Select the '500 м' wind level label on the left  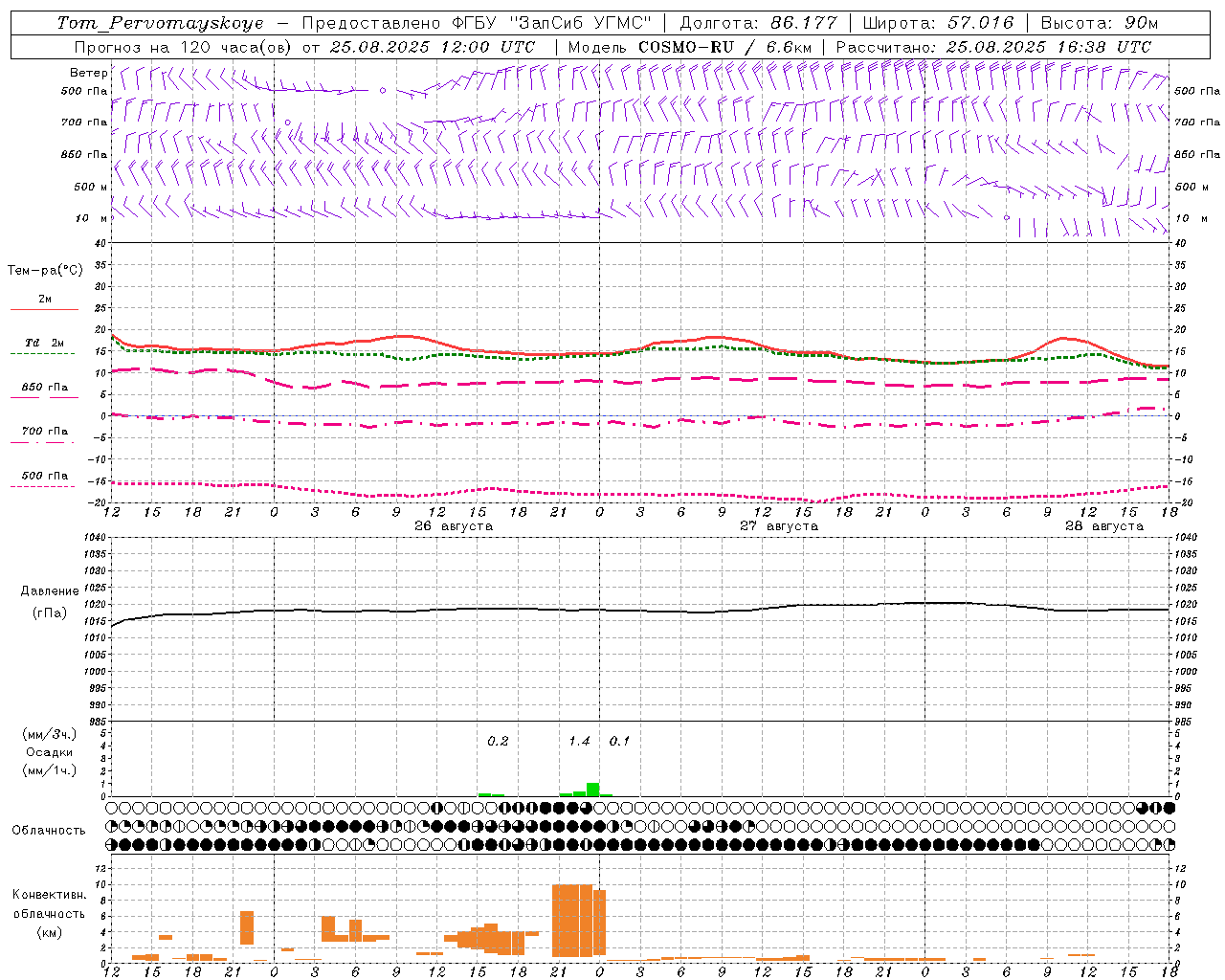point(91,187)
